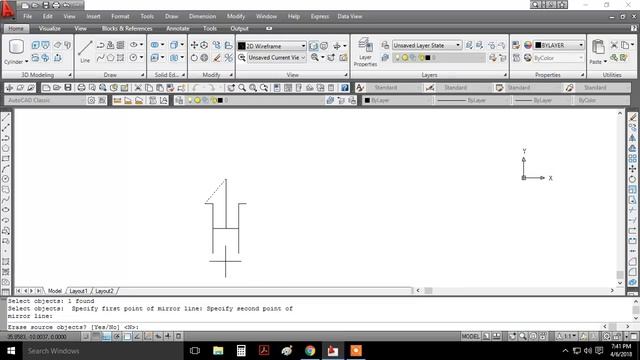
Task: Open File Explorer from the taskbar
Action: (x=218, y=351)
